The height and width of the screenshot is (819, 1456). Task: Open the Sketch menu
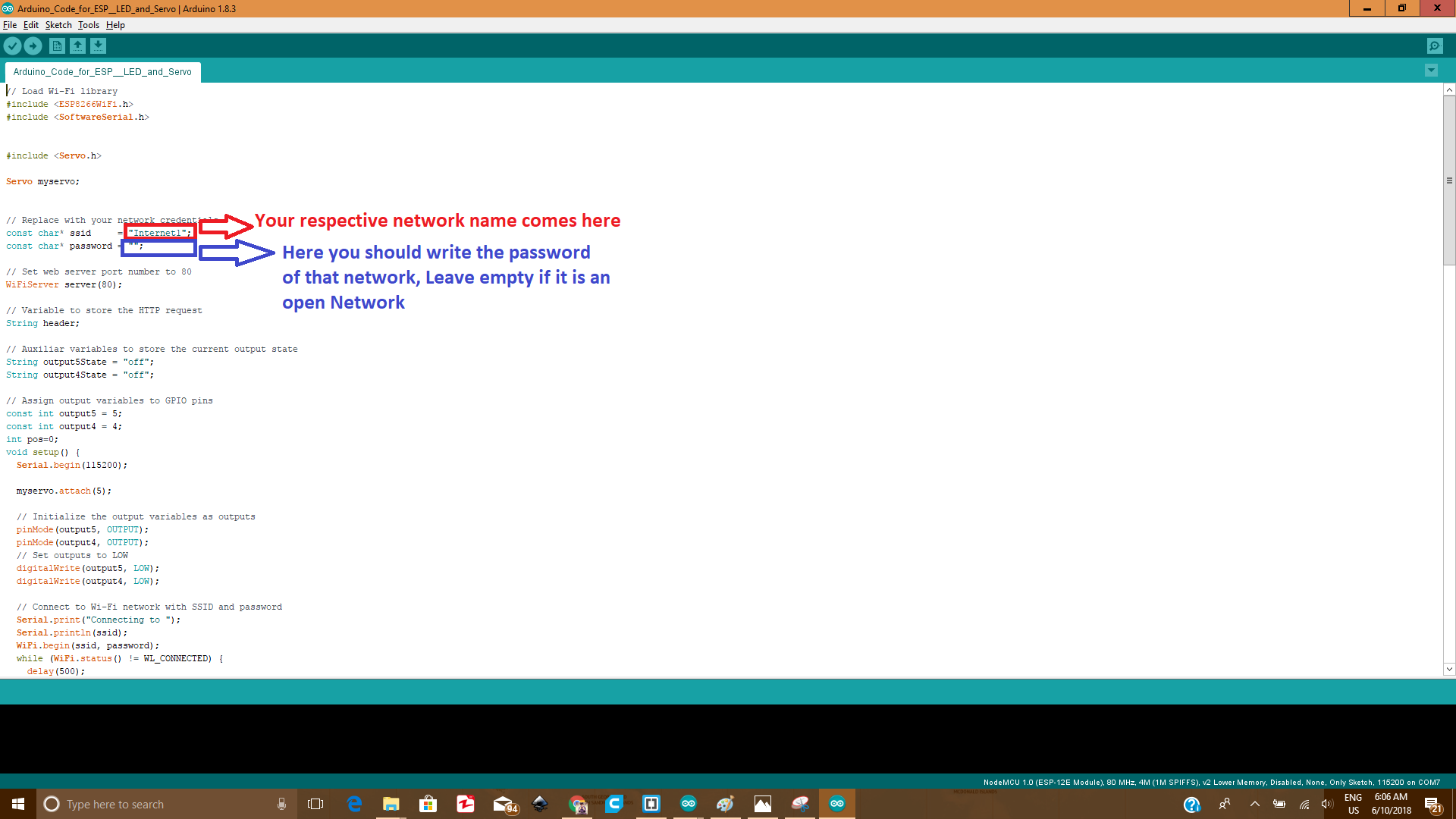pyautogui.click(x=58, y=25)
